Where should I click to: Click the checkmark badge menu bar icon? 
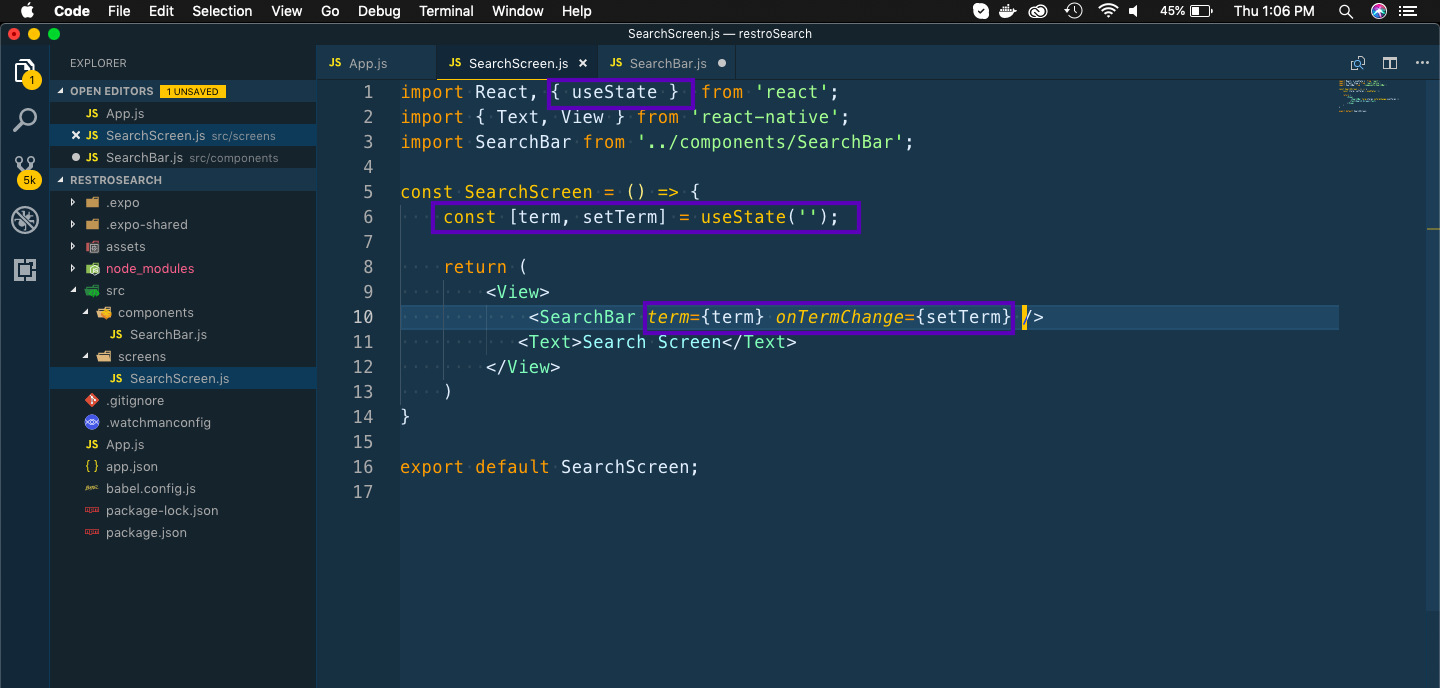[x=981, y=11]
